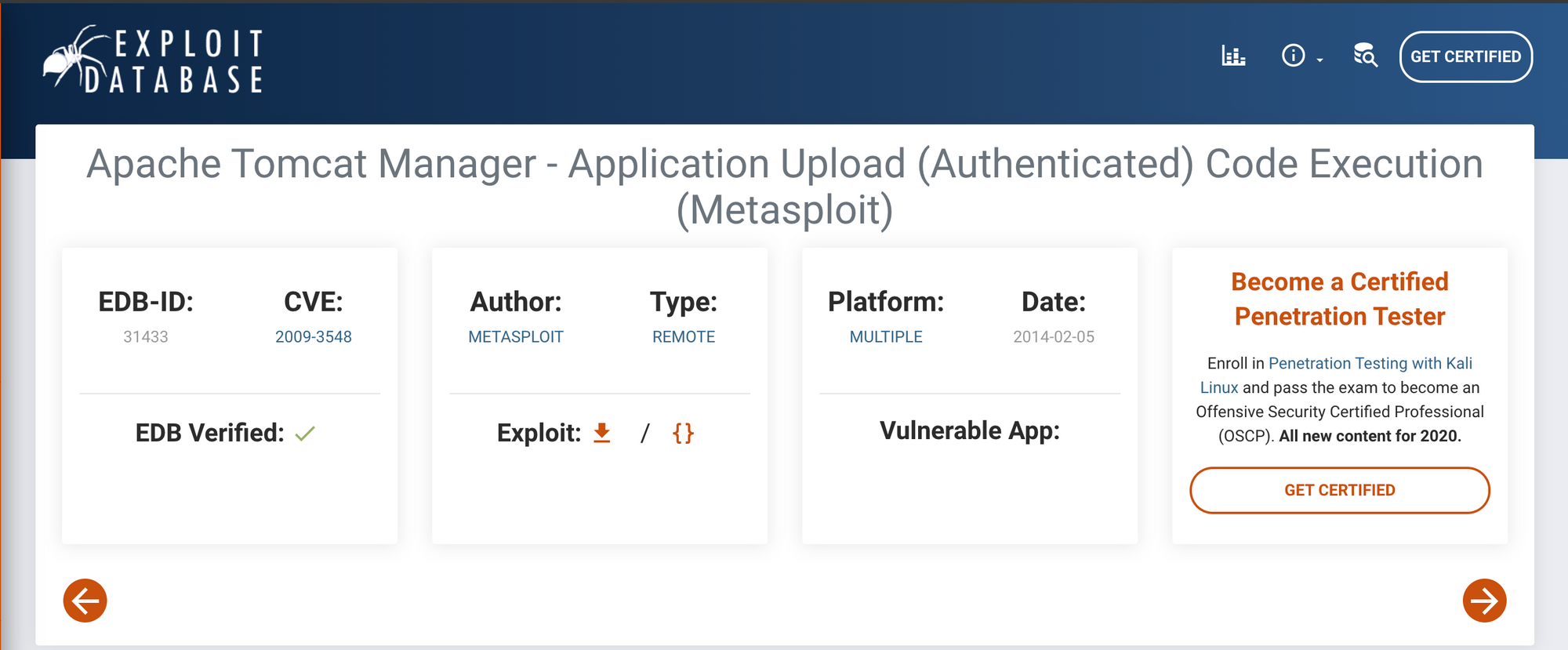Go to next exploit with right arrow
The height and width of the screenshot is (650, 1568).
click(1484, 601)
